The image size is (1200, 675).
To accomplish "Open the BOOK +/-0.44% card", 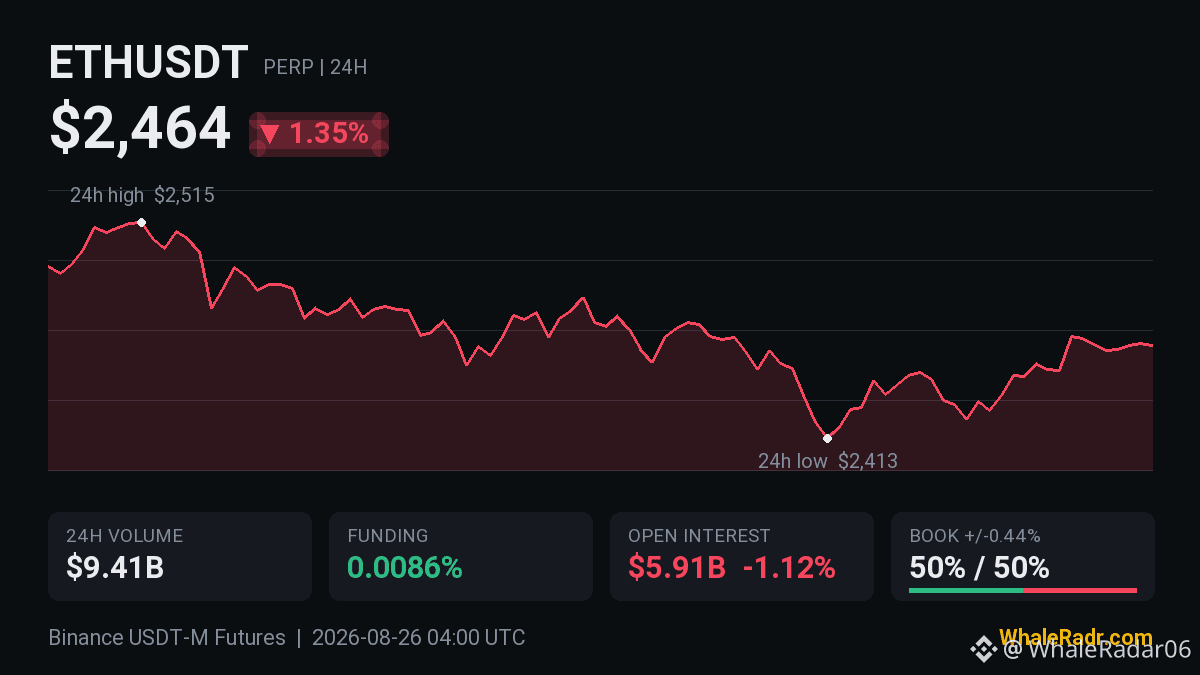I will tap(1023, 557).
